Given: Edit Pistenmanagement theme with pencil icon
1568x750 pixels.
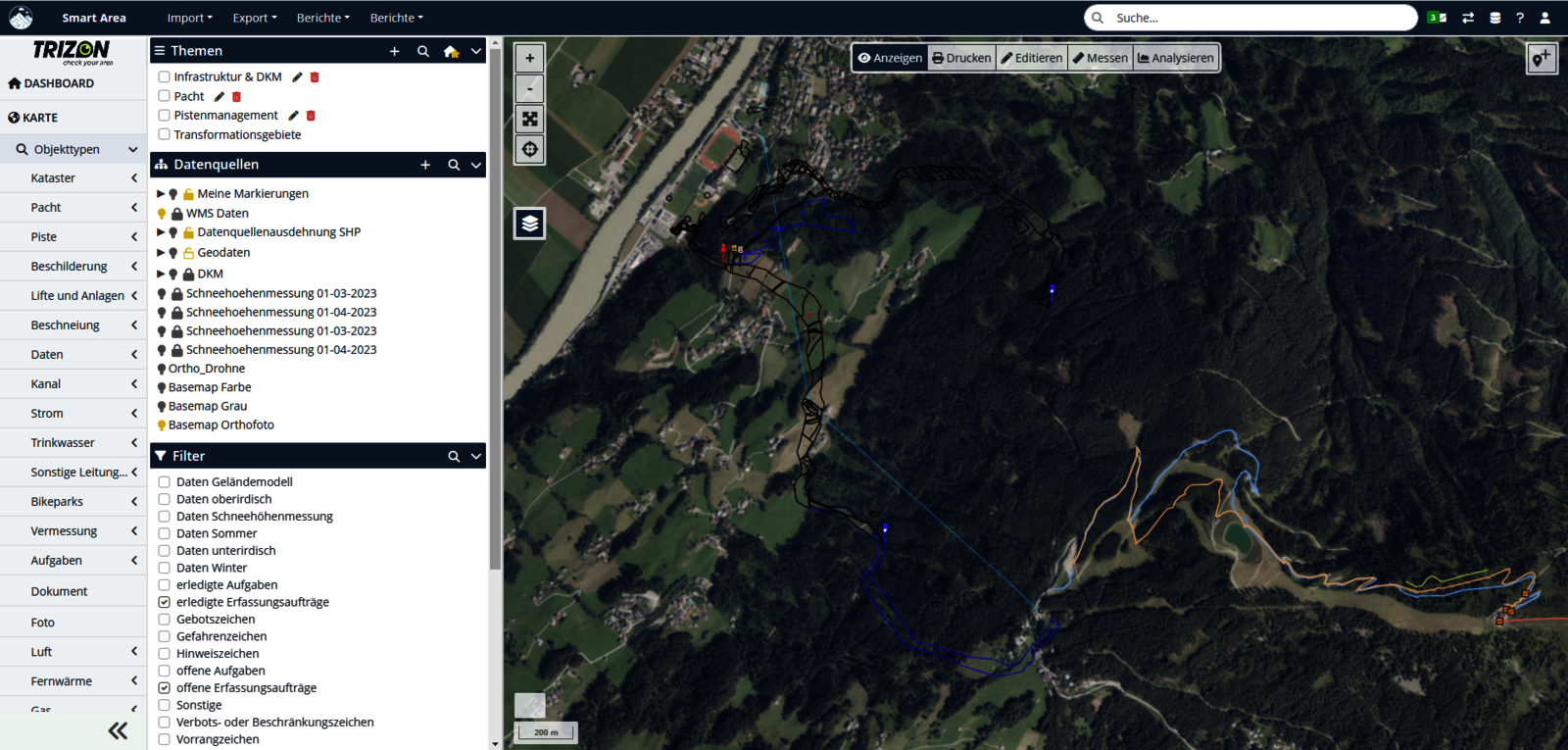Looking at the screenshot, I should pyautogui.click(x=293, y=116).
